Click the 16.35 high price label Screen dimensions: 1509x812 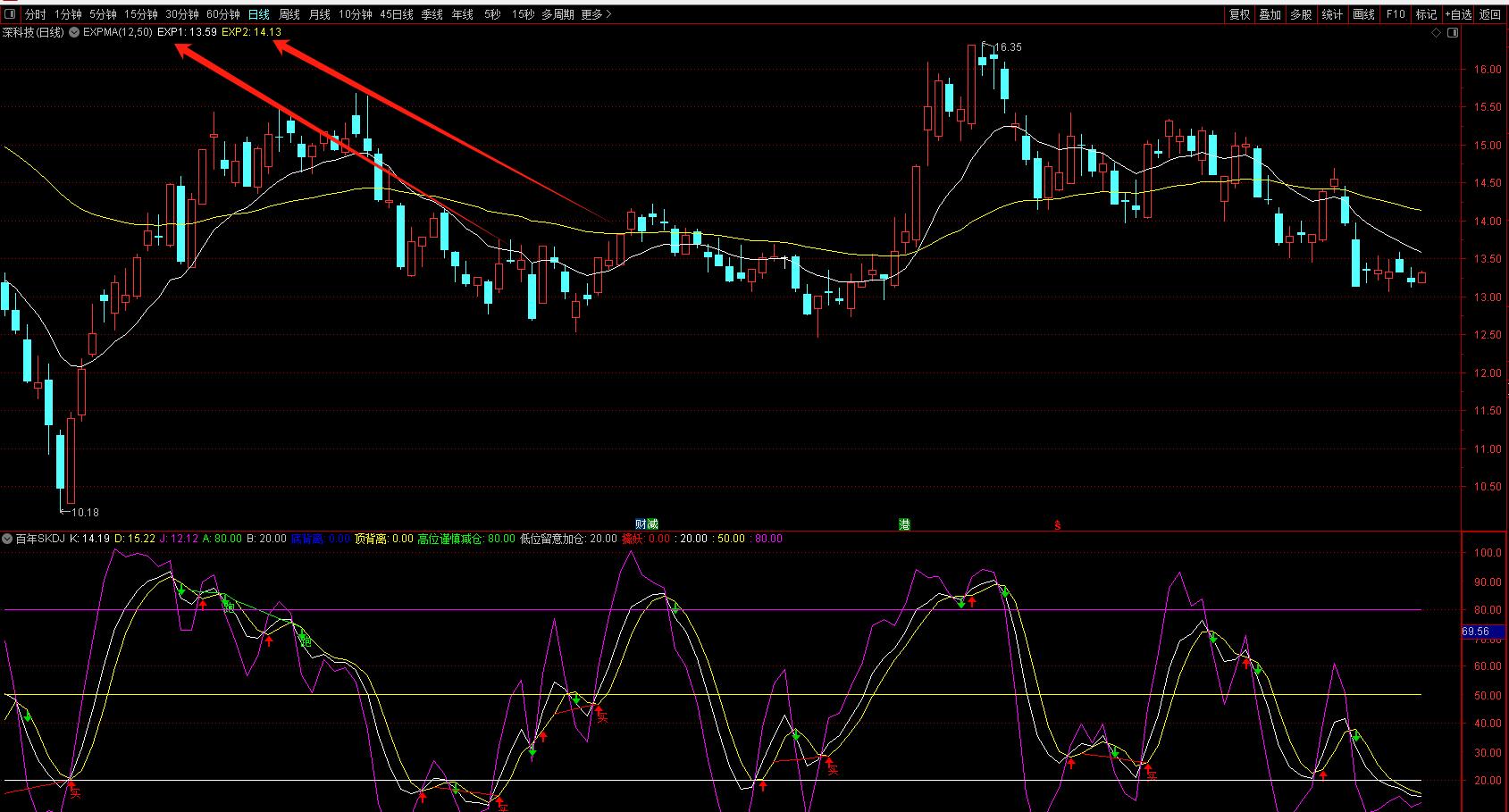(1008, 47)
